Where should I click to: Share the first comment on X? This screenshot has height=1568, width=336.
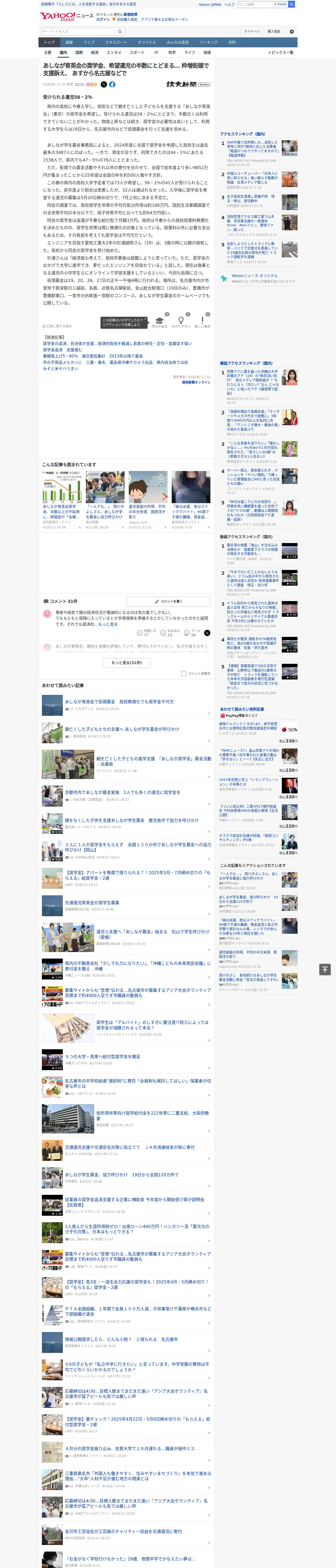tap(207, 633)
